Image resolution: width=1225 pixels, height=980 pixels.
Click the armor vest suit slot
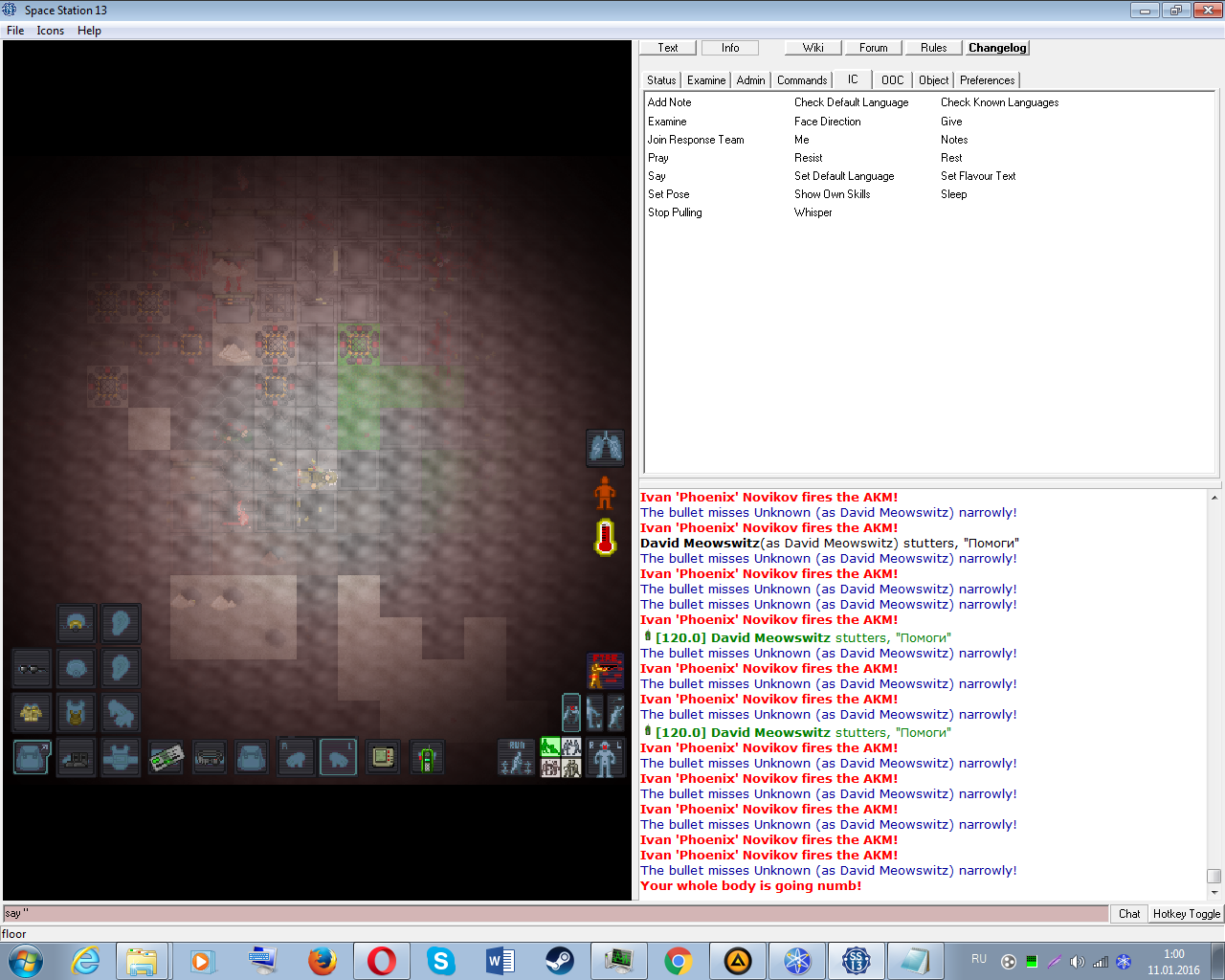76,713
